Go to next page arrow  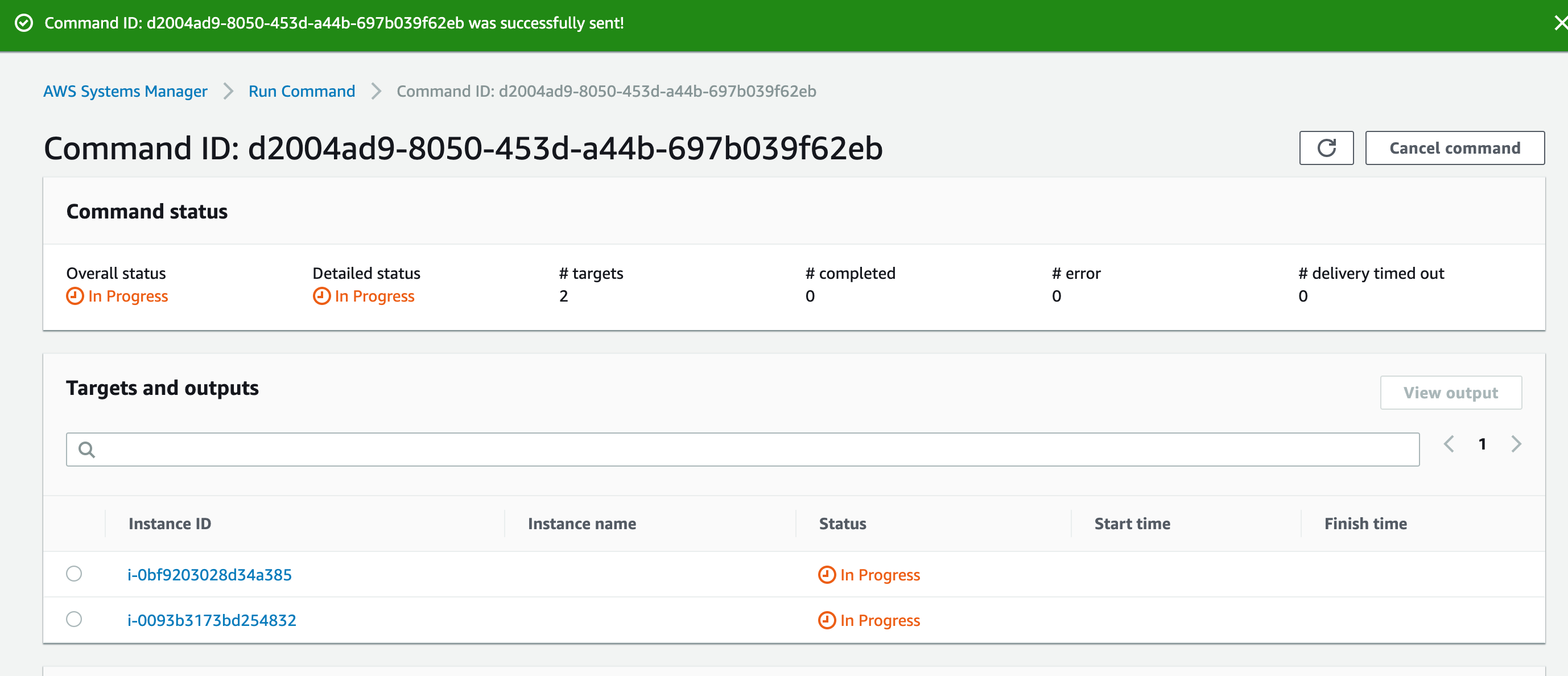click(1516, 444)
